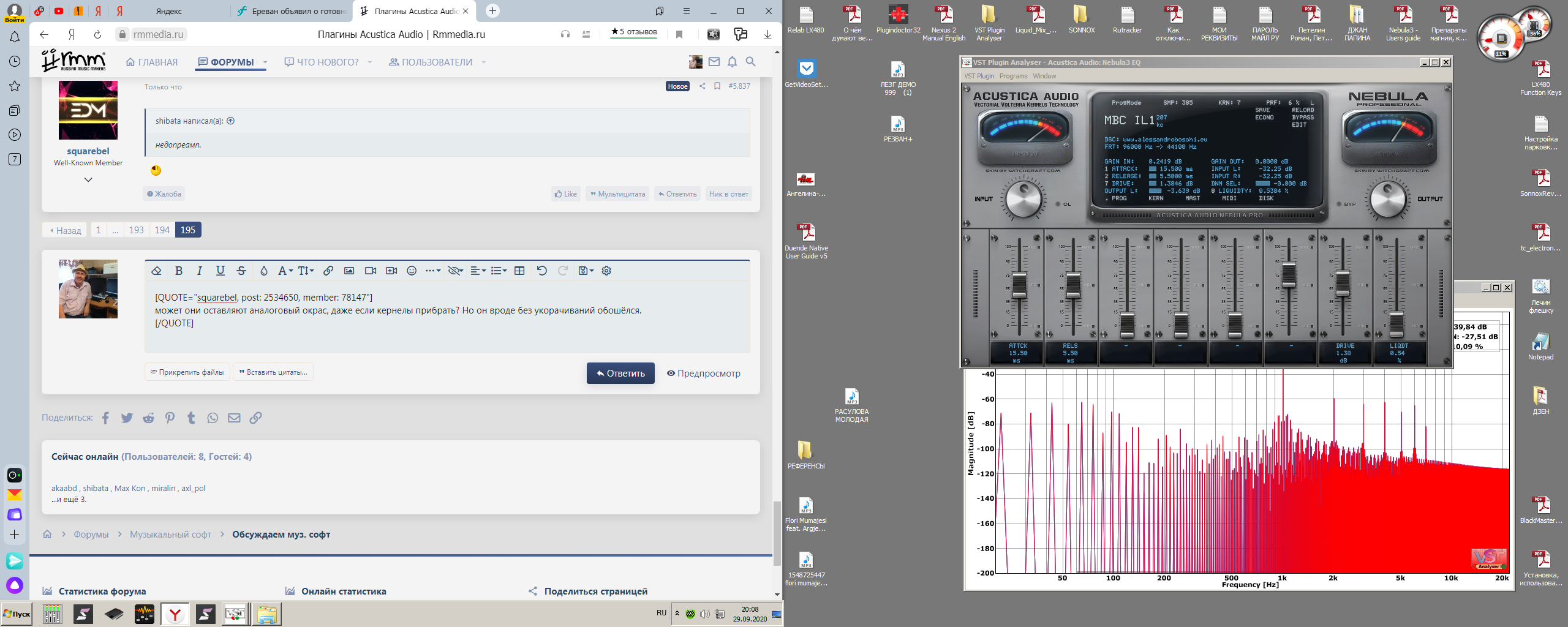Expand the three-dots more insert options dropdown
The width and height of the screenshot is (1568, 627).
(433, 271)
